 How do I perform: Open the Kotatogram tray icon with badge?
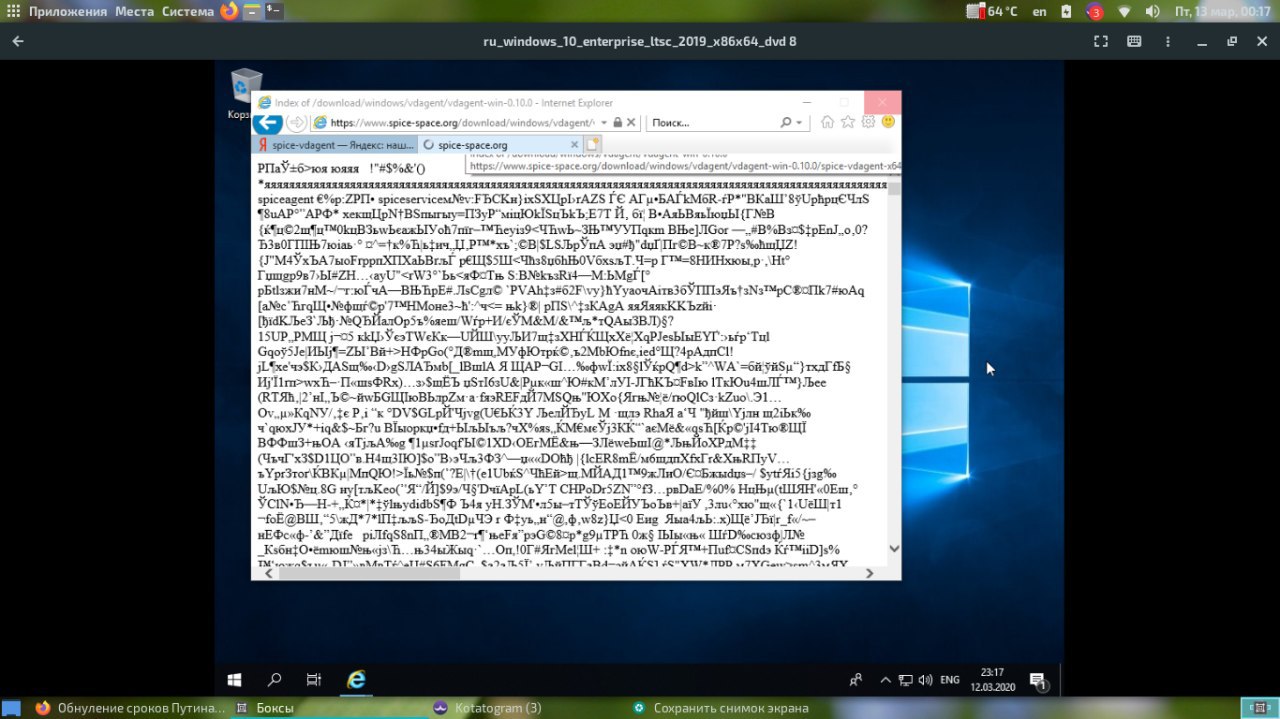(x=1094, y=12)
